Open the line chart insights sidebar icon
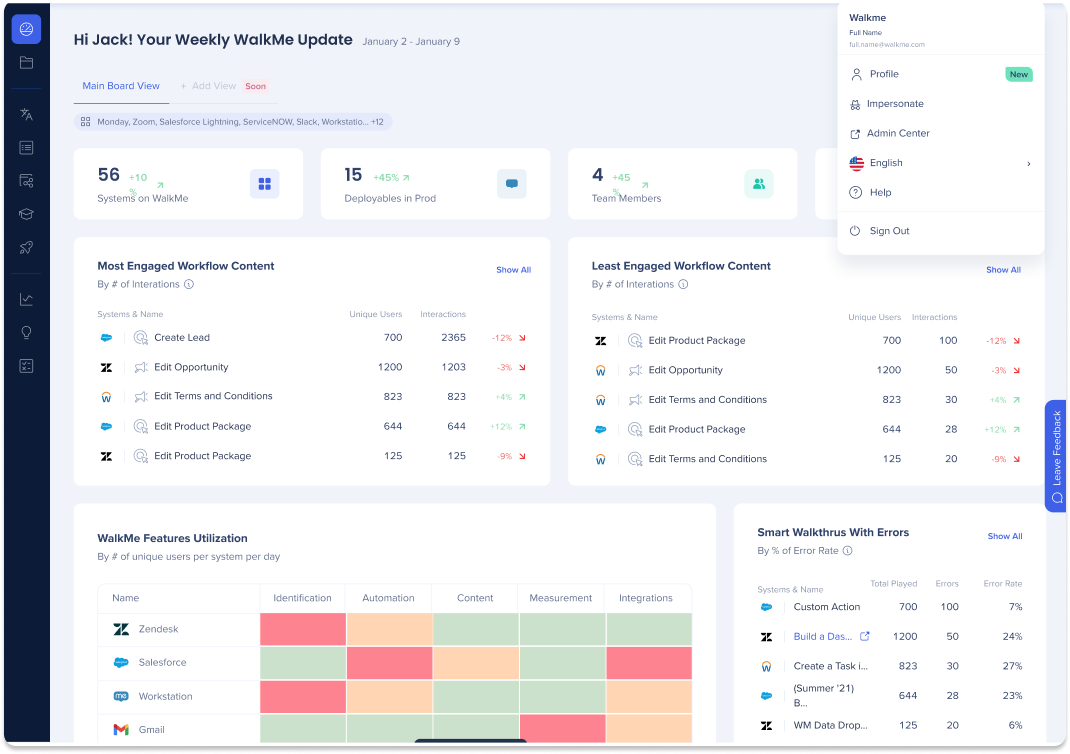This screenshot has height=754, width=1070. pyautogui.click(x=26, y=299)
